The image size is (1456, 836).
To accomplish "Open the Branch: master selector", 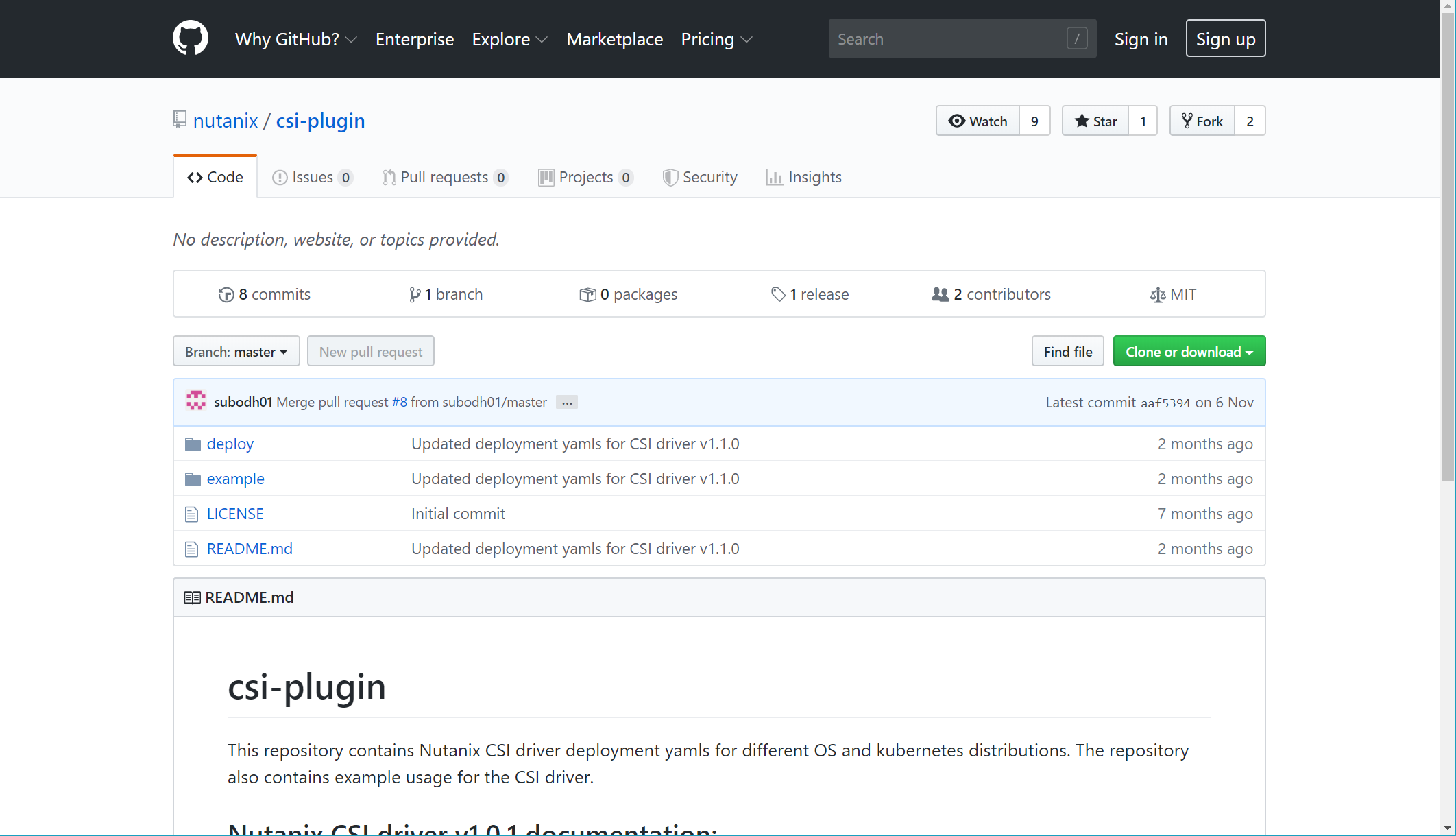I will 236,351.
